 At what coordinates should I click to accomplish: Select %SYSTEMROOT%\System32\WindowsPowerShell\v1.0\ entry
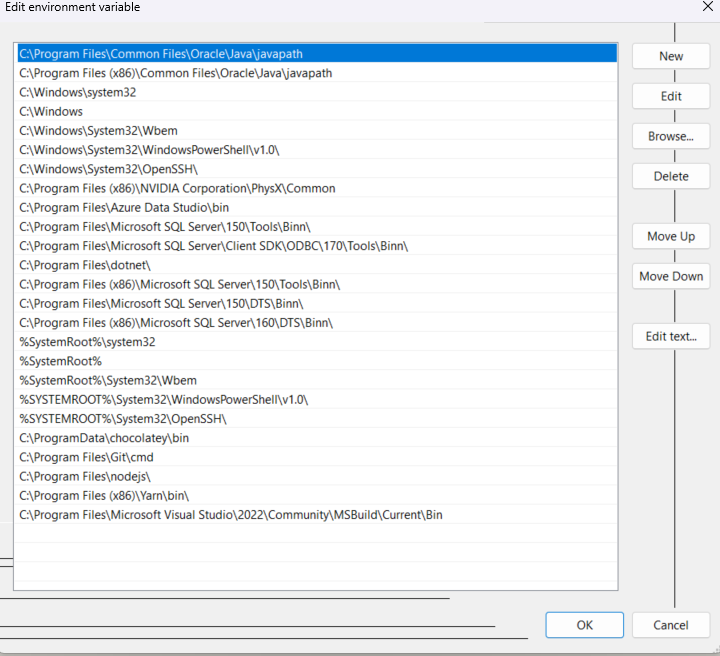coord(317,400)
